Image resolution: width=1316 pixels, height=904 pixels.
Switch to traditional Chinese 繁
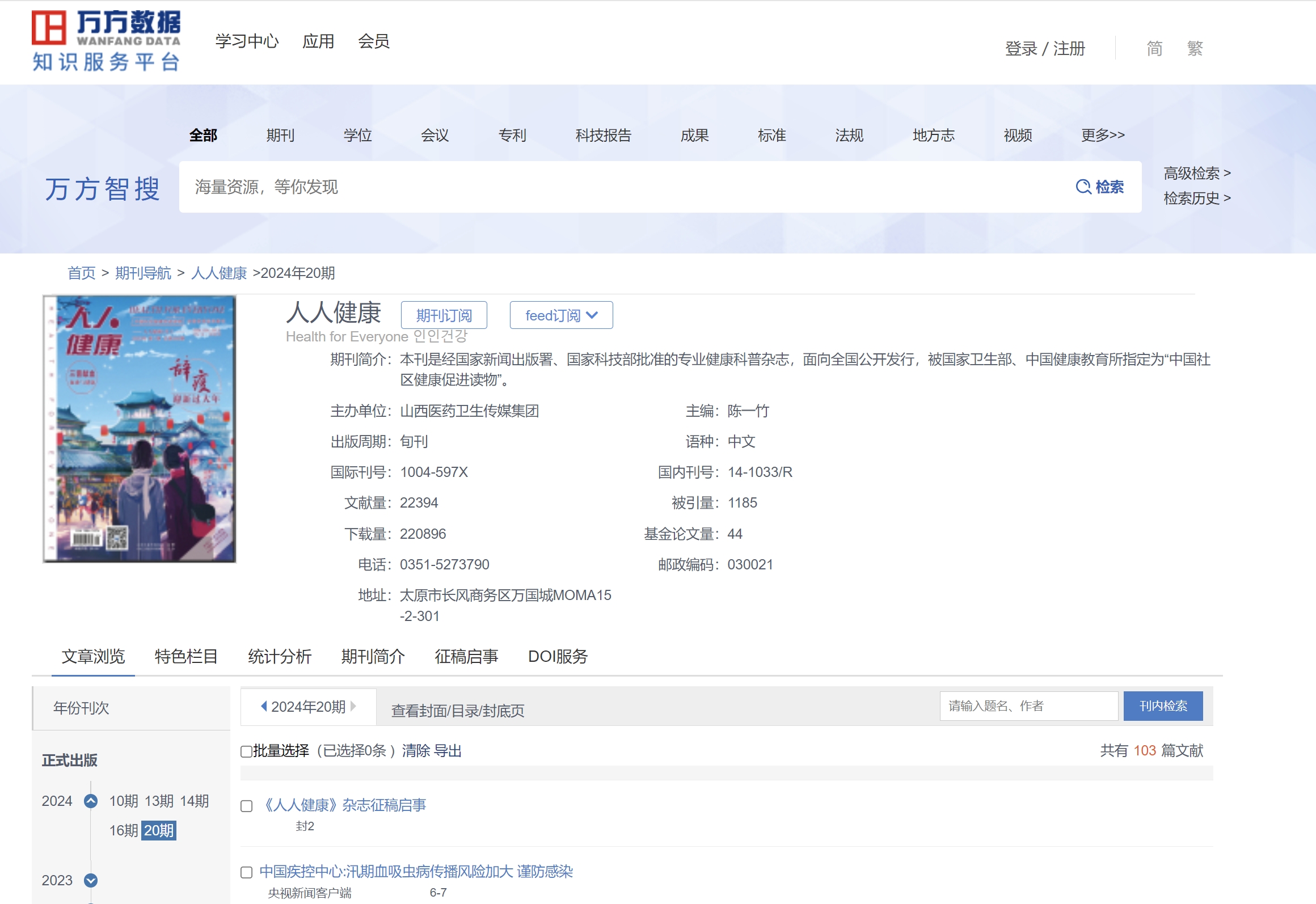[x=1195, y=48]
